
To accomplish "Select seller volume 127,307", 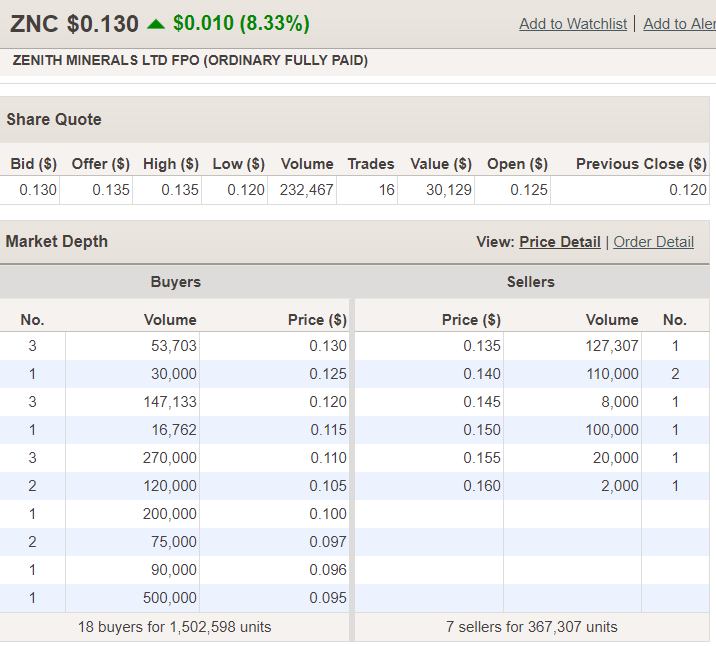I will pyautogui.click(x=612, y=346).
